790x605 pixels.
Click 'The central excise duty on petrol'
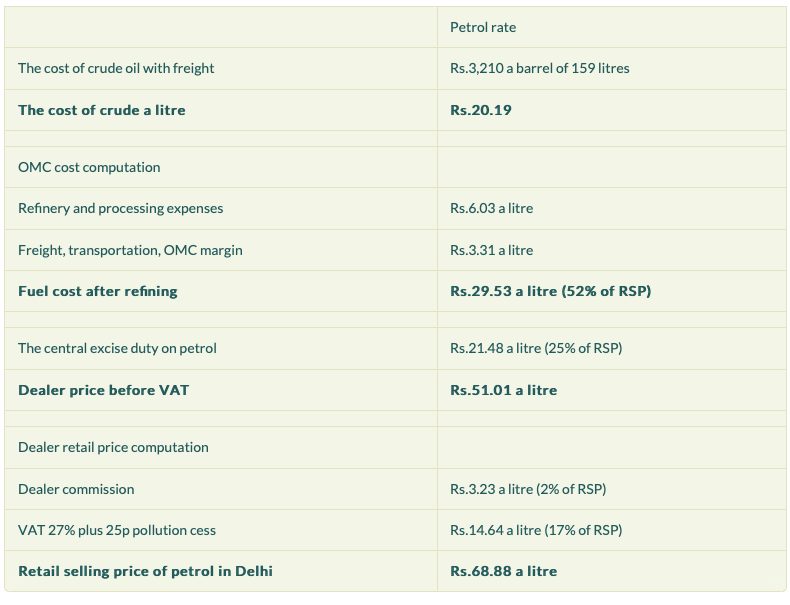(x=117, y=348)
